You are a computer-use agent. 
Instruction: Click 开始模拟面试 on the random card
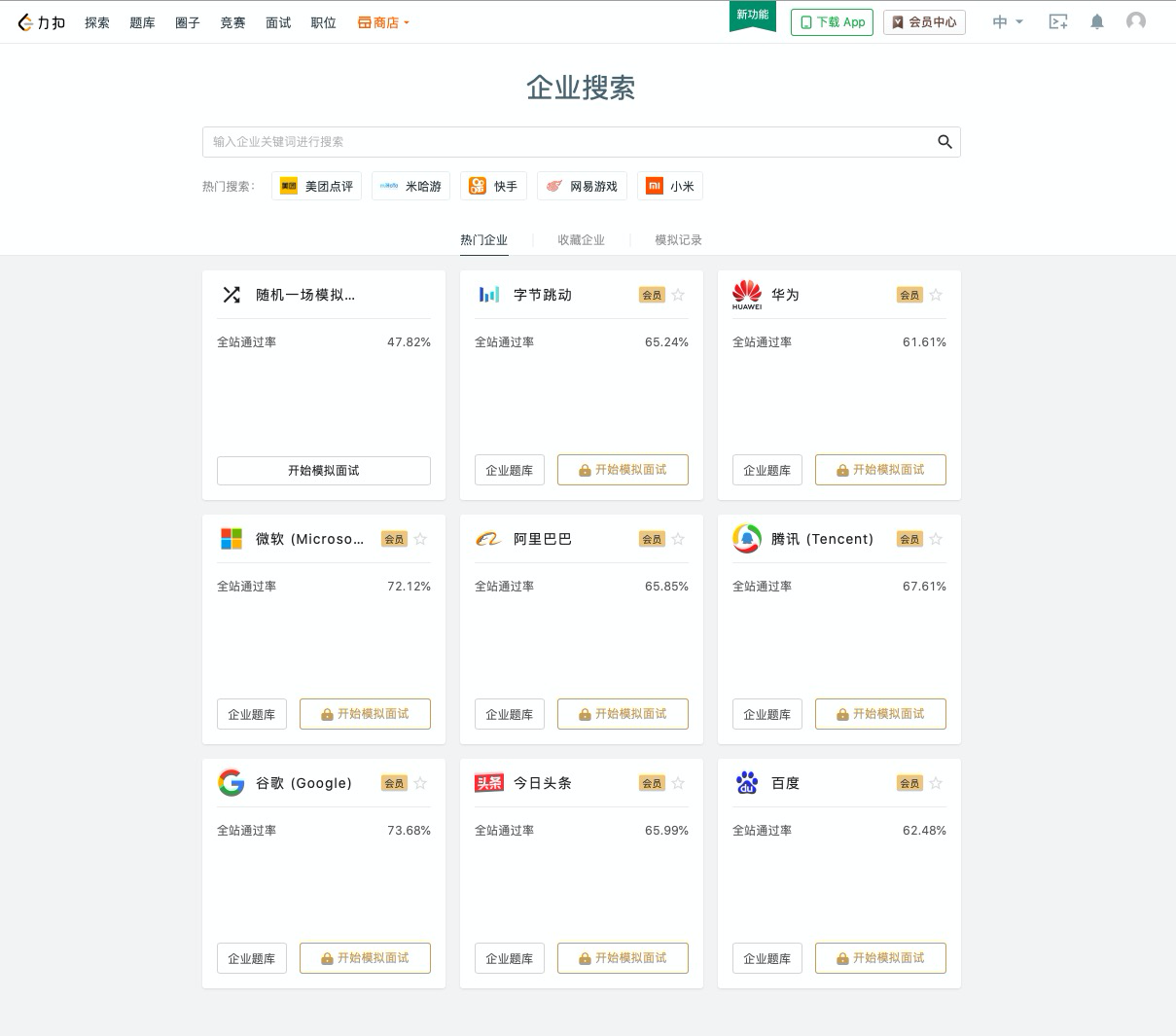323,470
